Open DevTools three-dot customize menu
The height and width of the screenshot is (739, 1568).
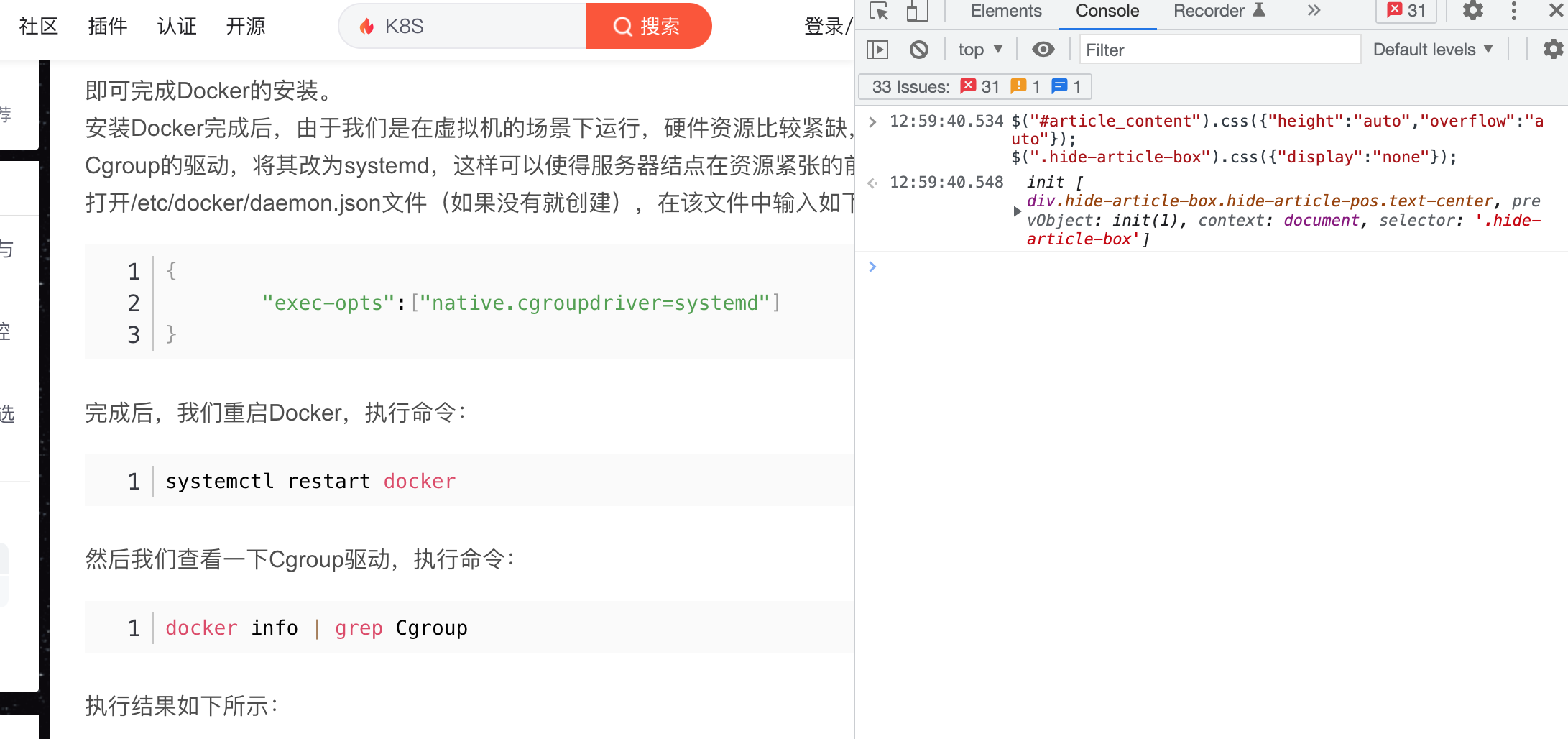click(x=1513, y=11)
